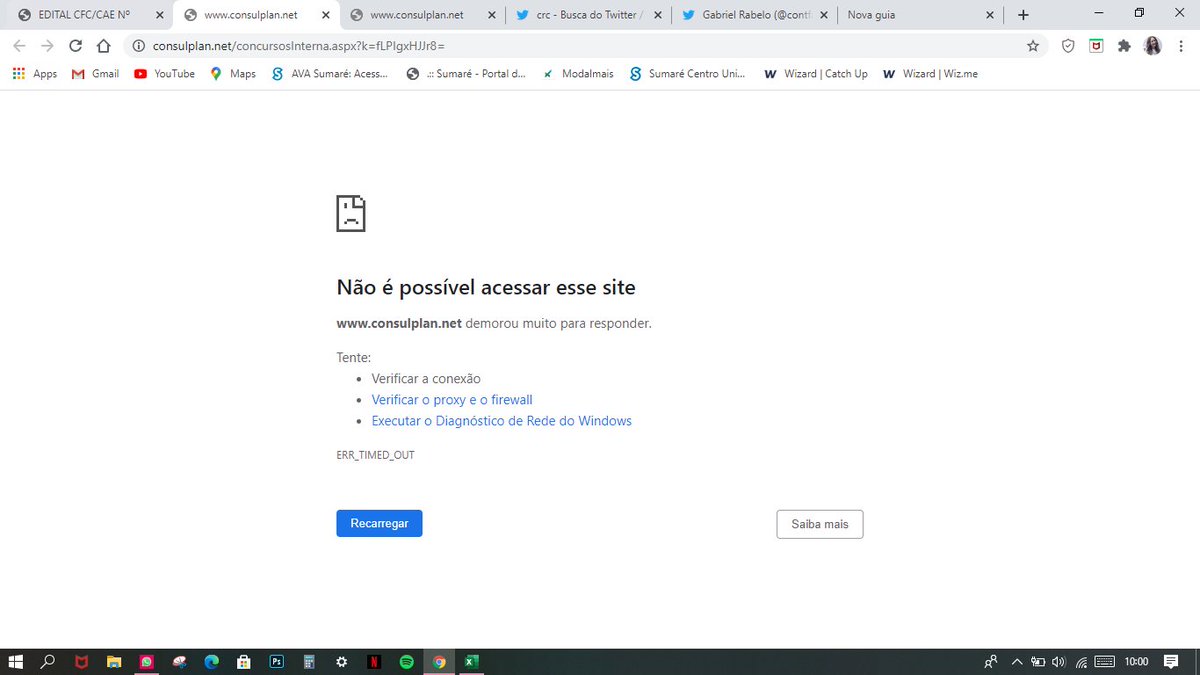Select the active first www.consulplan.net tab
Image resolution: width=1200 pixels, height=675 pixels.
258,15
